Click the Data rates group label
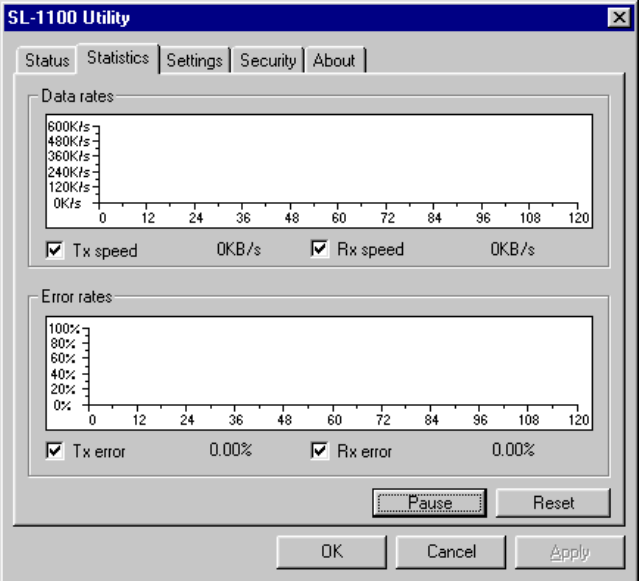The image size is (639, 581). [x=77, y=96]
